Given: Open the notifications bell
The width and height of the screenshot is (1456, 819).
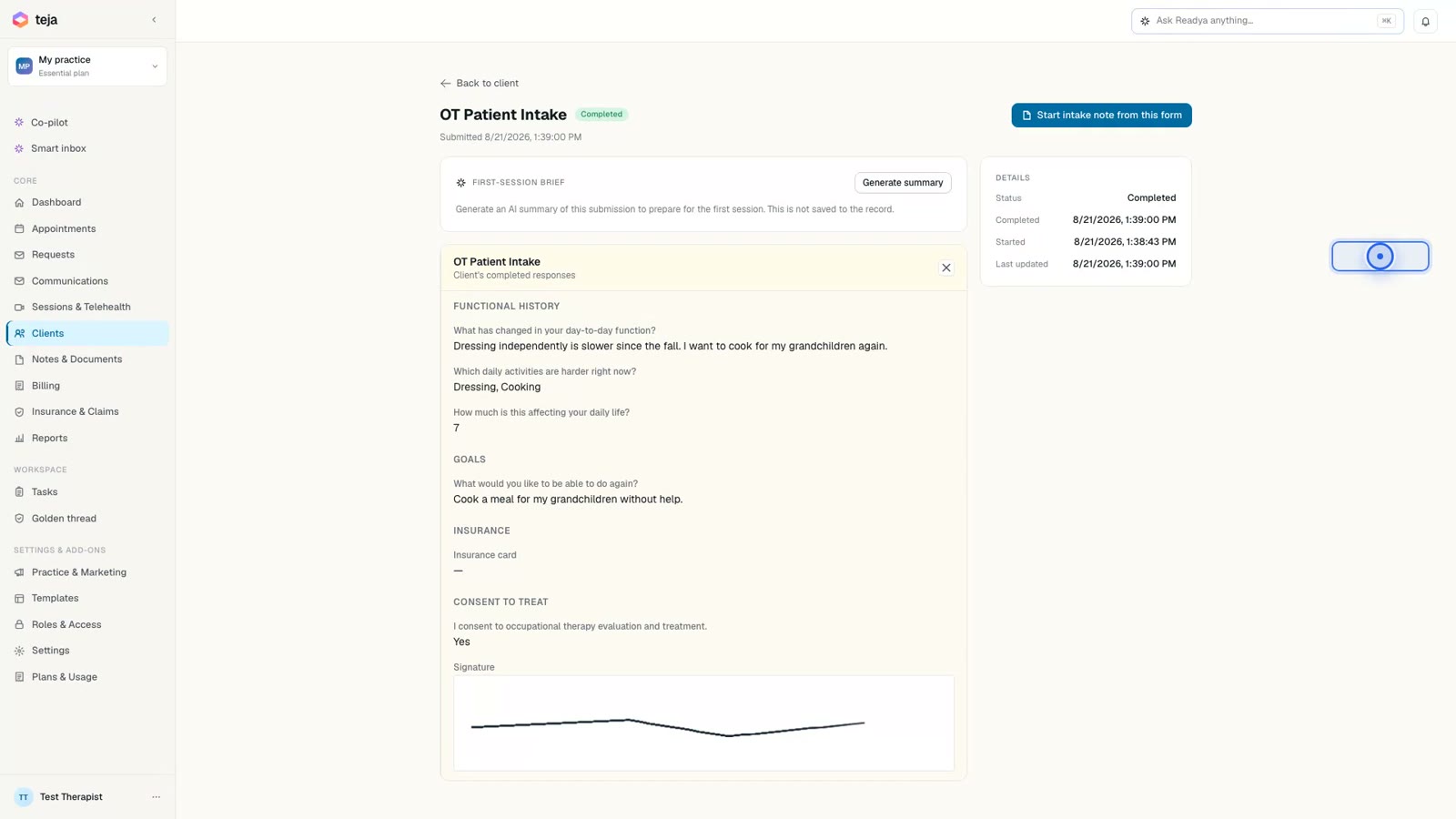Looking at the screenshot, I should pos(1425,21).
